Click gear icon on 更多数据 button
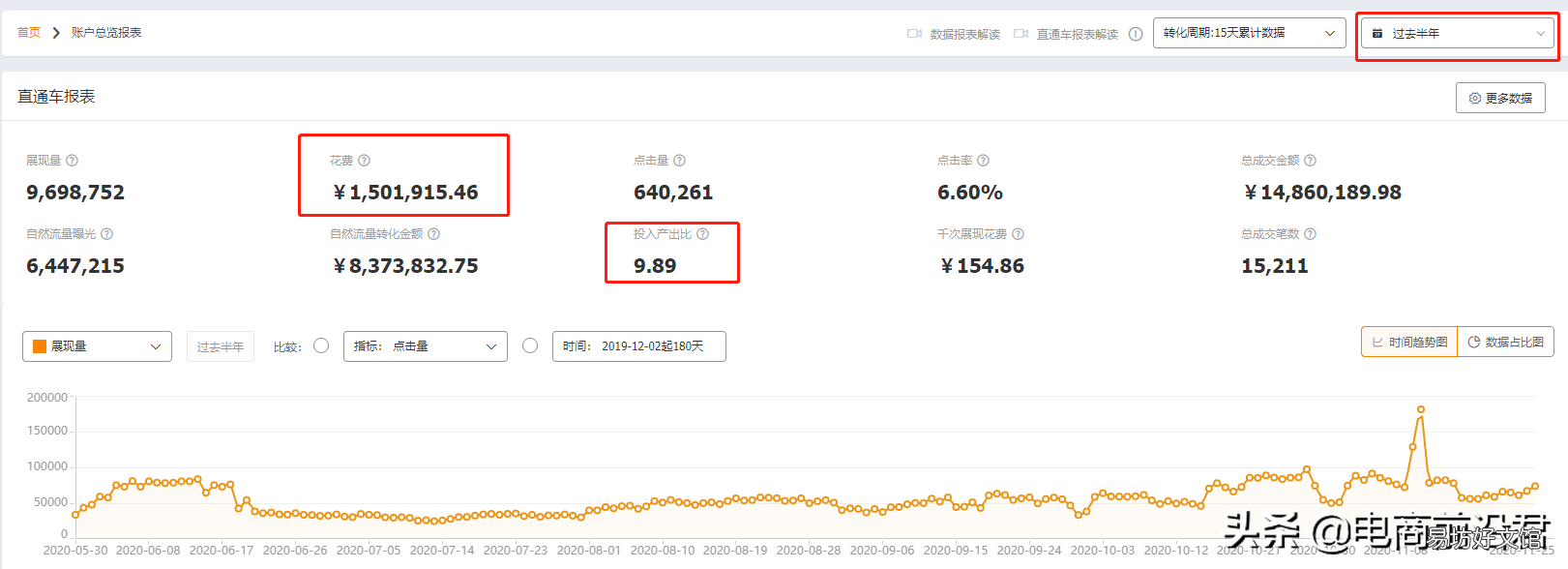Viewport: 1568px width, 569px height. [1475, 99]
